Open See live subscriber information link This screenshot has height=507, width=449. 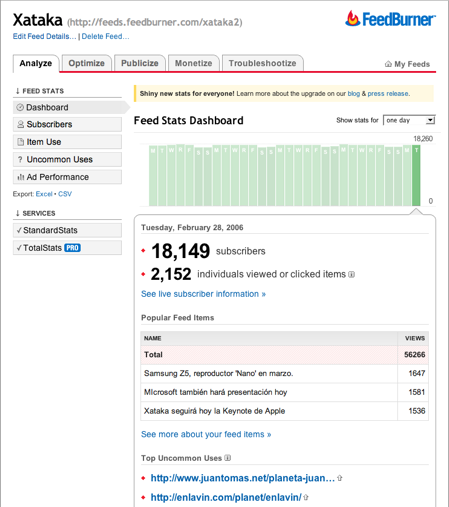point(203,294)
